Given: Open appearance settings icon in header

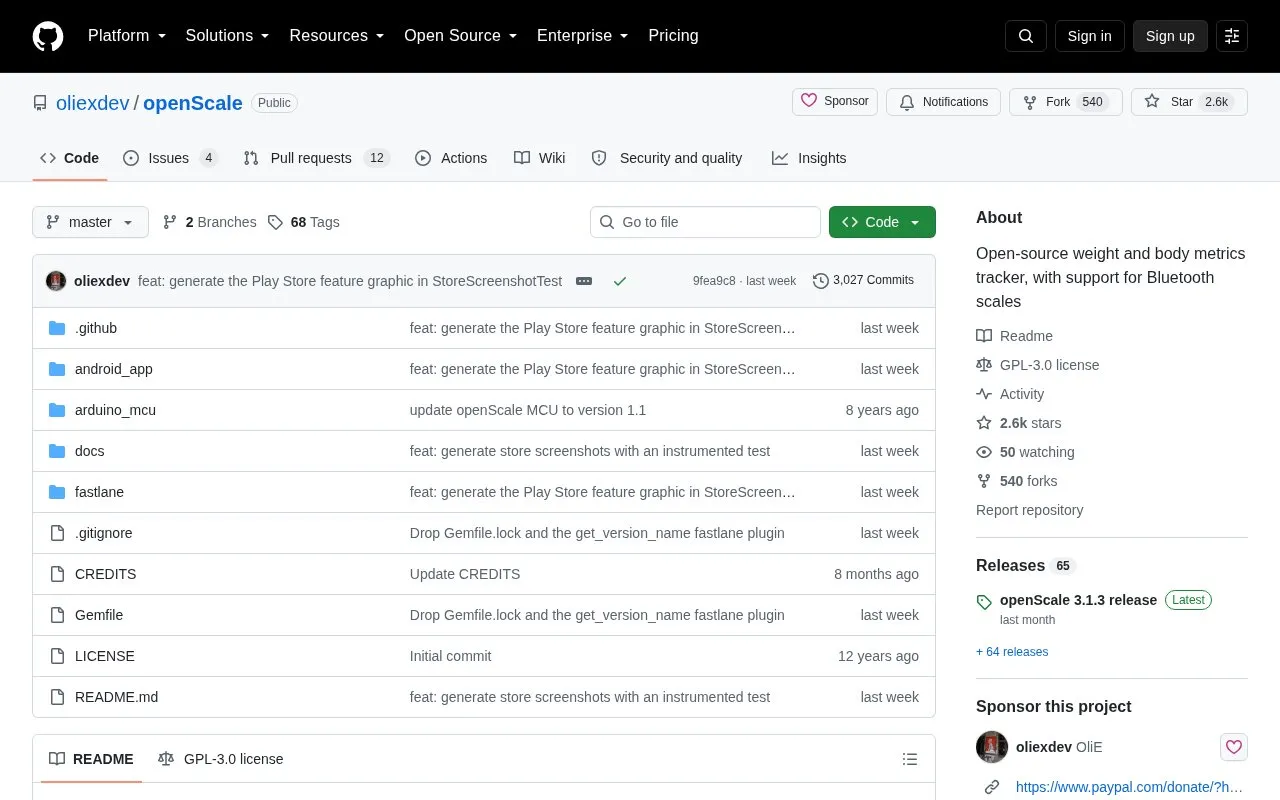Looking at the screenshot, I should (1232, 36).
